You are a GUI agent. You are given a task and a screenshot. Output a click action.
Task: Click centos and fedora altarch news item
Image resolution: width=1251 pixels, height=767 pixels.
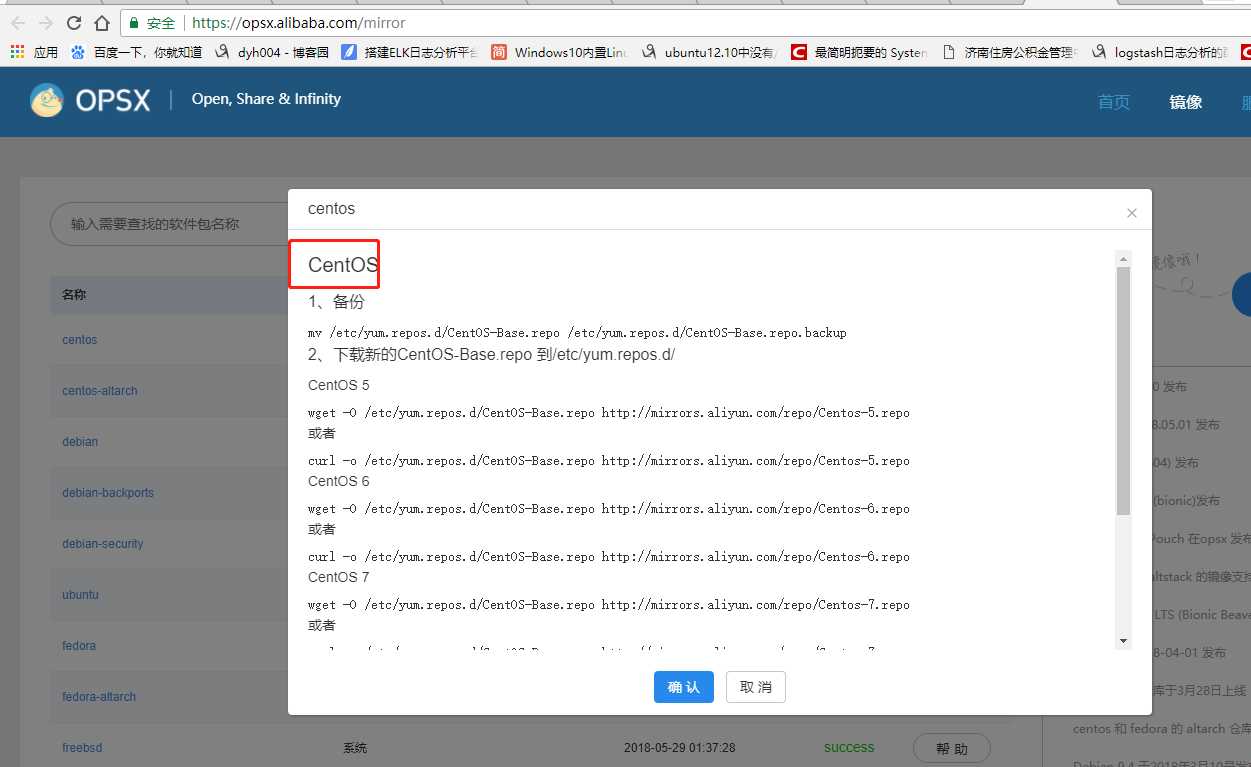(1161, 729)
